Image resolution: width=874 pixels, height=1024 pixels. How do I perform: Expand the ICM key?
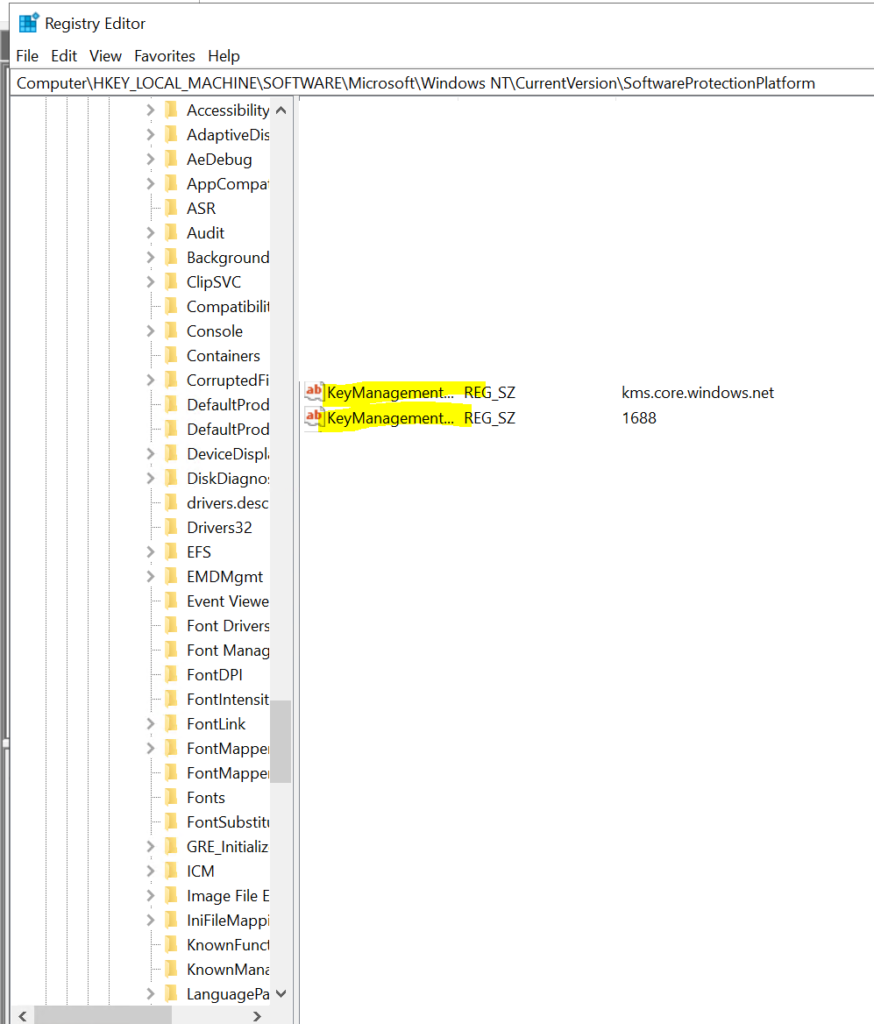(x=151, y=871)
